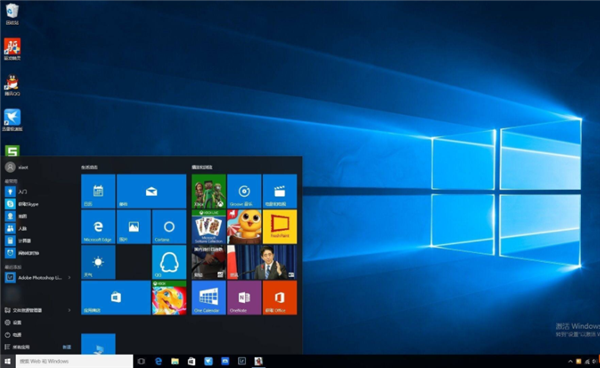Launch Microsoft Solitaire Collection tile
600x368 pixels.
tap(209, 226)
